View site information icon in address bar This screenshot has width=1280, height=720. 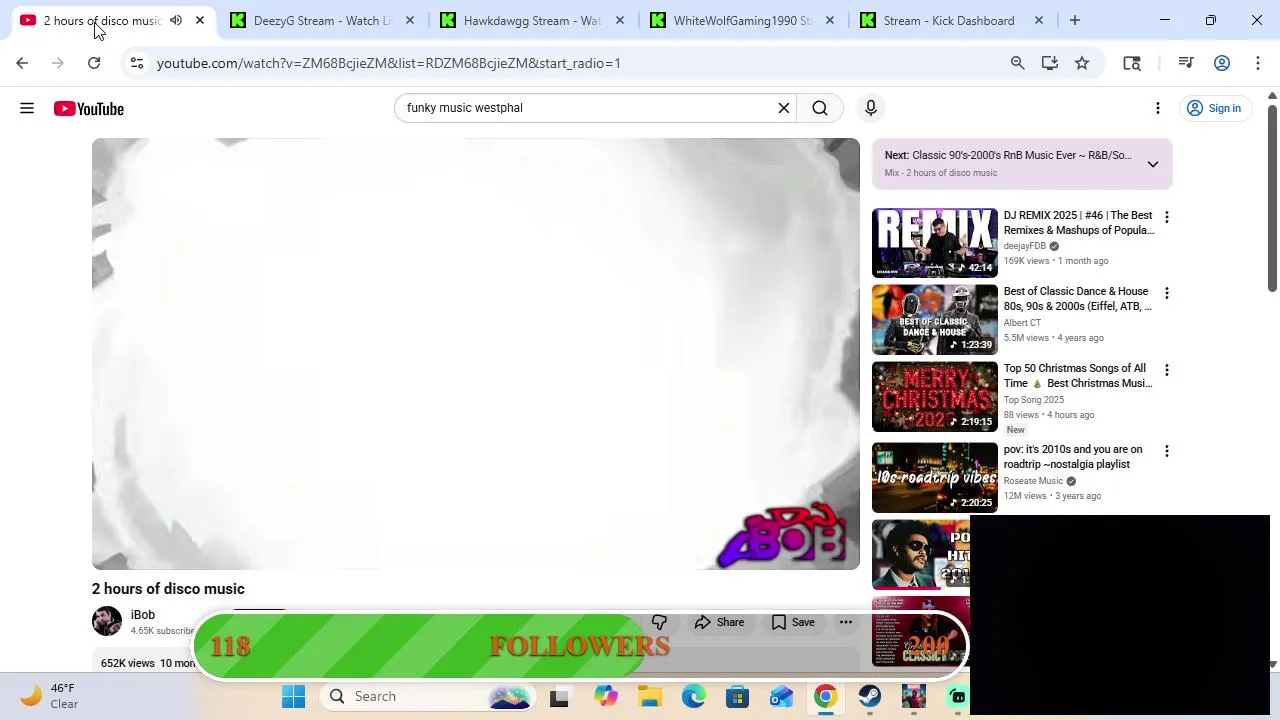pyautogui.click(x=136, y=63)
